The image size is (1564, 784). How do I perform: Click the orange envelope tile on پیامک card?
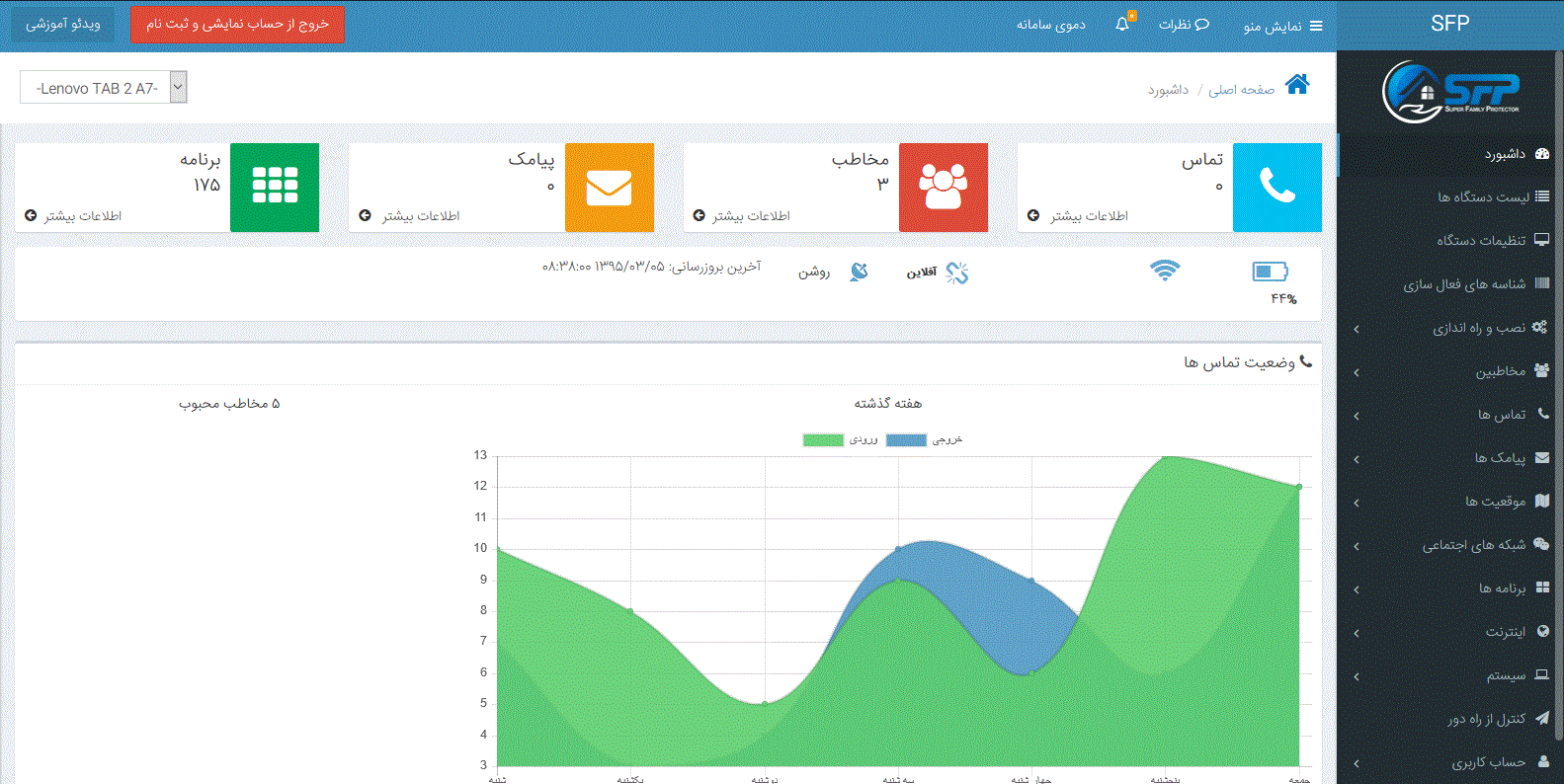pos(610,188)
